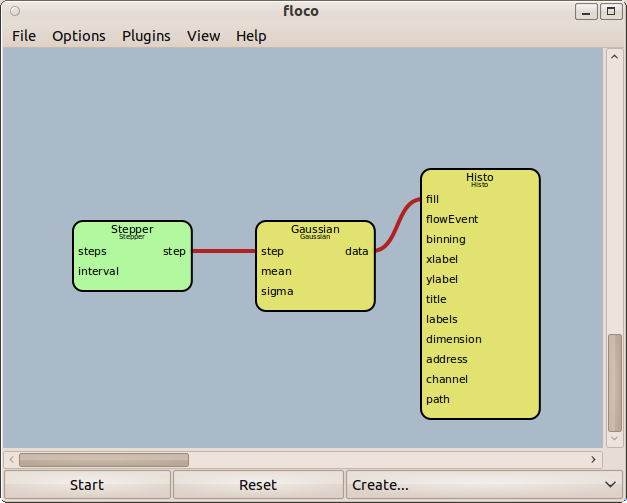The height and width of the screenshot is (503, 627).
Task: Open the Help menu
Action: click(x=251, y=36)
